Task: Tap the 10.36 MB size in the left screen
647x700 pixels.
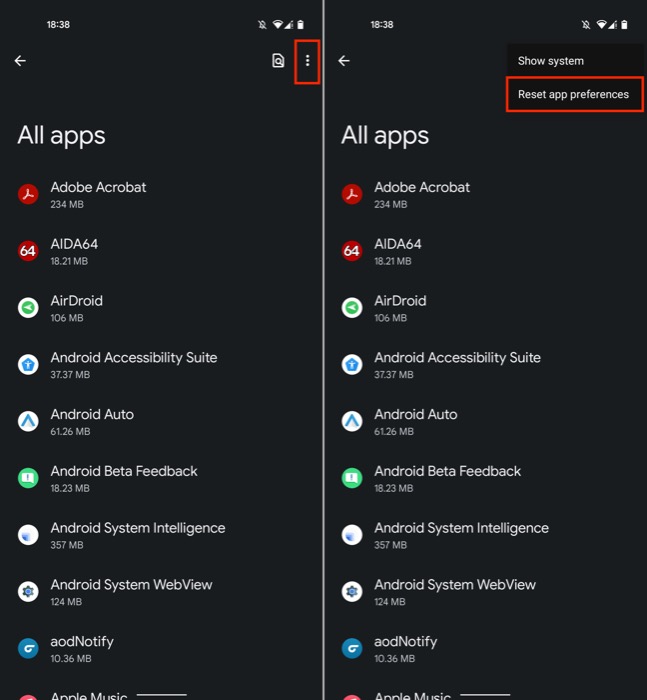Action: (71, 658)
